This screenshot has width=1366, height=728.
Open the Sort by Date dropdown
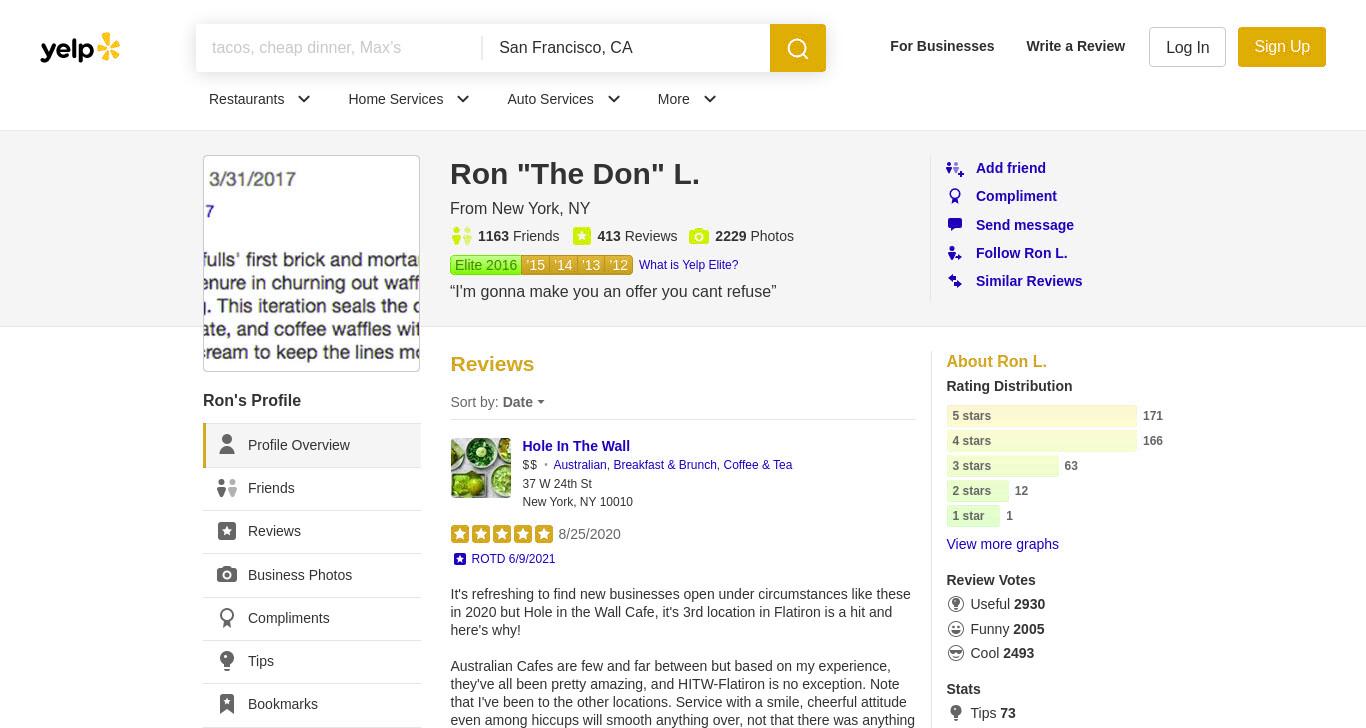pyautogui.click(x=523, y=402)
